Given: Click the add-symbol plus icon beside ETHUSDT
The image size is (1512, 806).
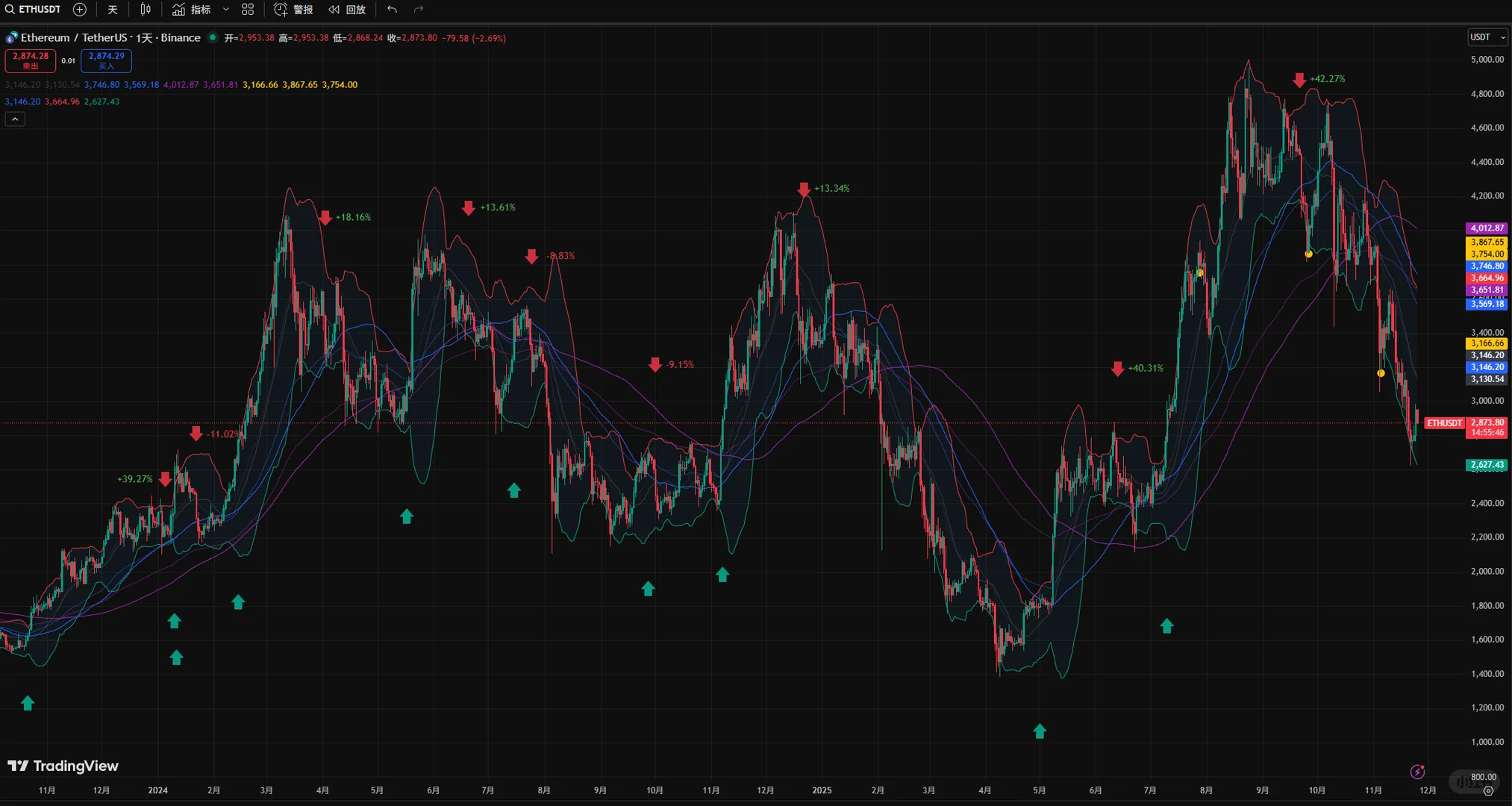Looking at the screenshot, I should tap(80, 10).
